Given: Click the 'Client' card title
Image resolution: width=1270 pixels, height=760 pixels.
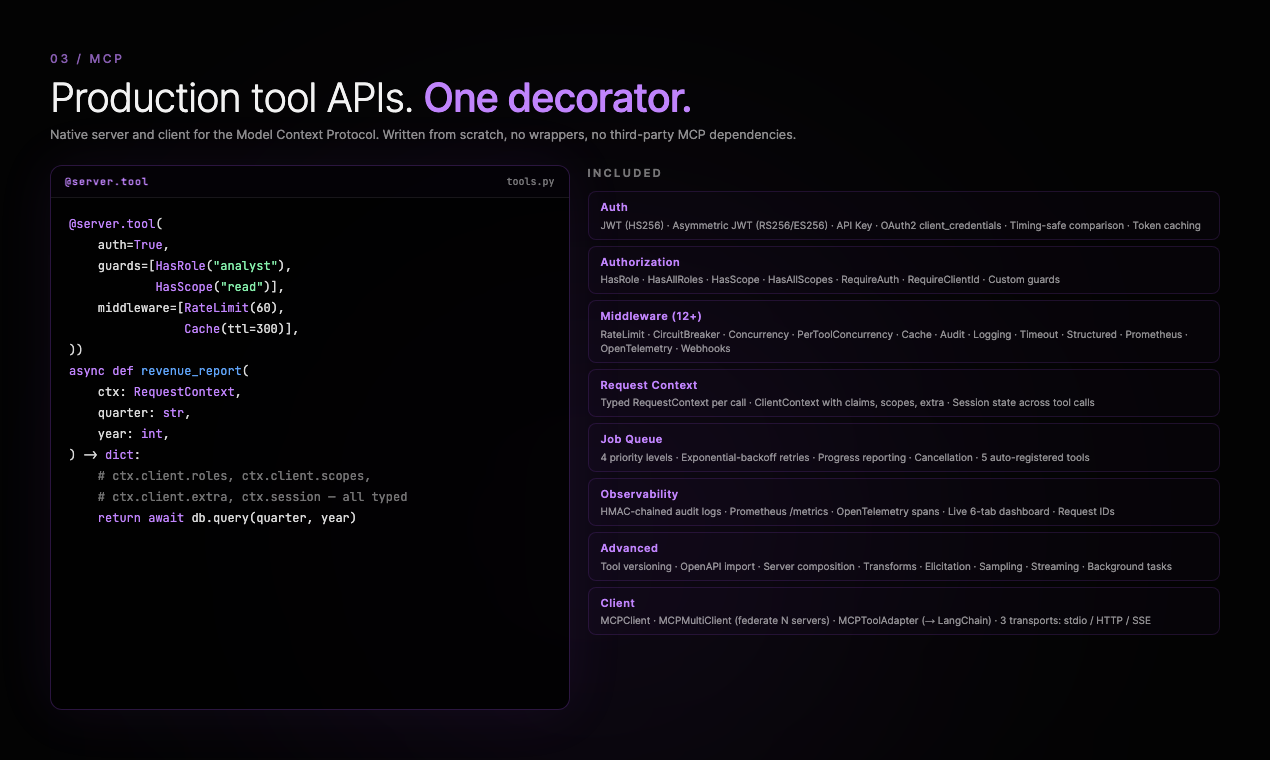Looking at the screenshot, I should pos(617,603).
